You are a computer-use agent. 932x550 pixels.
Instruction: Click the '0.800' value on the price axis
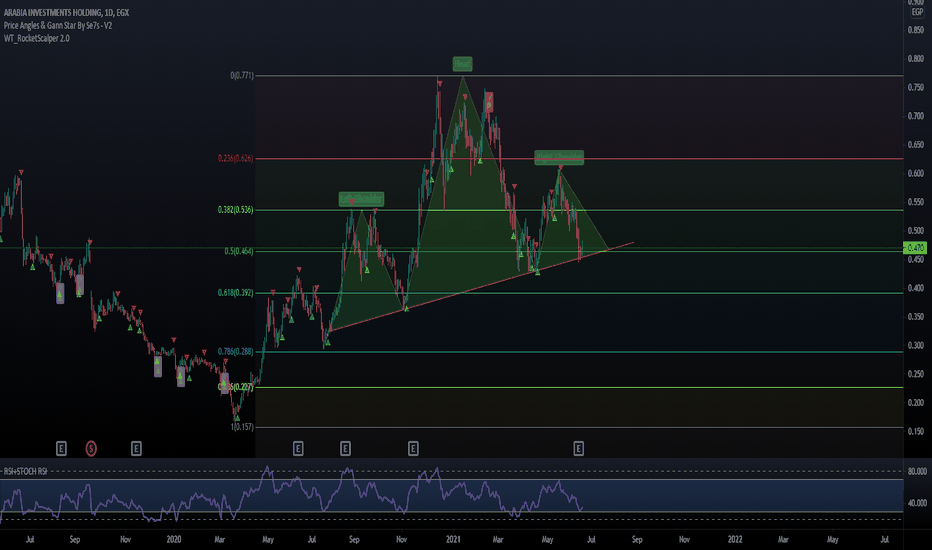[916, 58]
